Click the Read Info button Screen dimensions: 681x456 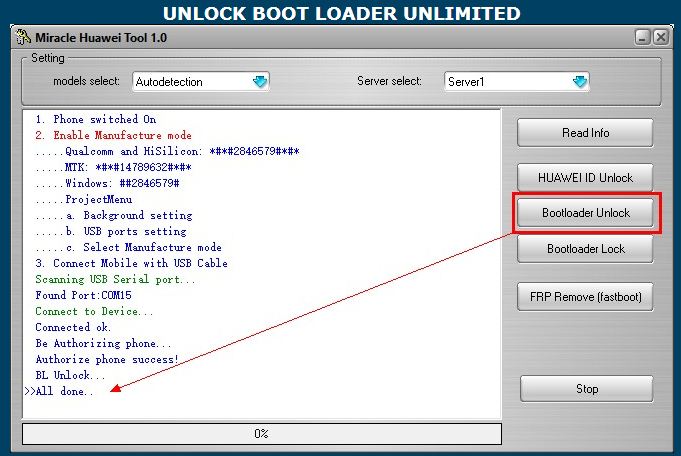(585, 133)
